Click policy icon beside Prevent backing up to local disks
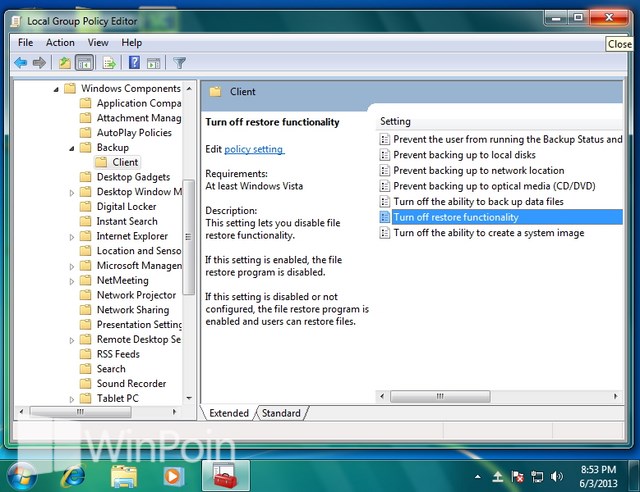This screenshot has width=640, height=492. pos(384,155)
